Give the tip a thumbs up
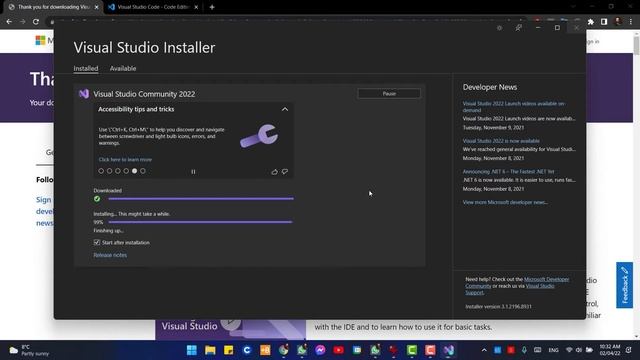 pos(274,172)
